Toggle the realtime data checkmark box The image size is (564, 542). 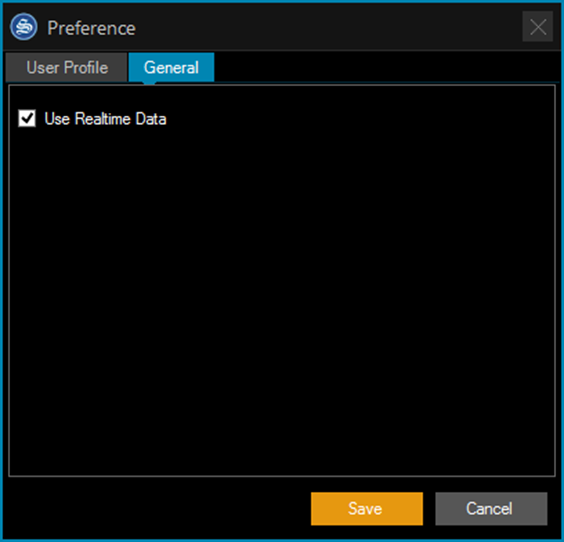27,118
